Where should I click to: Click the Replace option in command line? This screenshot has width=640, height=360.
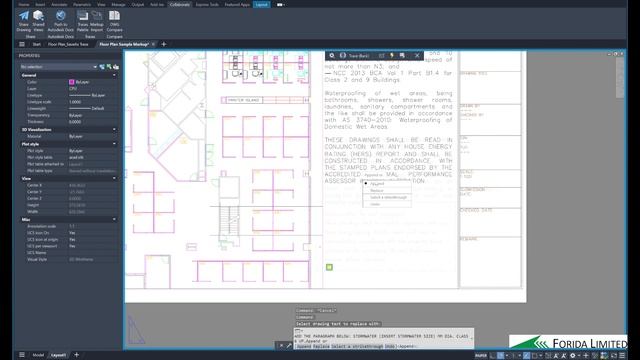(x=321, y=347)
